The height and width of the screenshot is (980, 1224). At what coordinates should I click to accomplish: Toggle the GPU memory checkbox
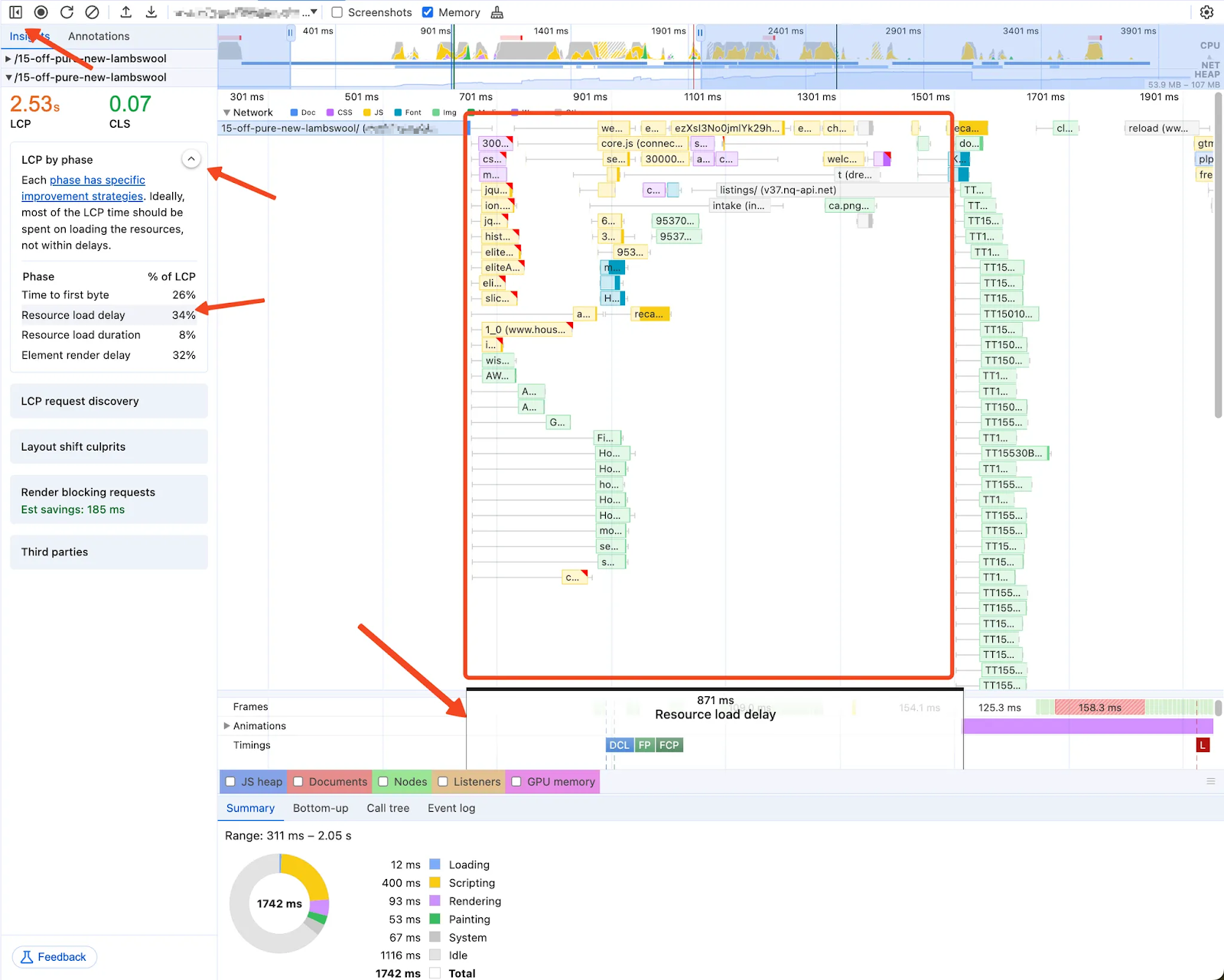tap(516, 782)
